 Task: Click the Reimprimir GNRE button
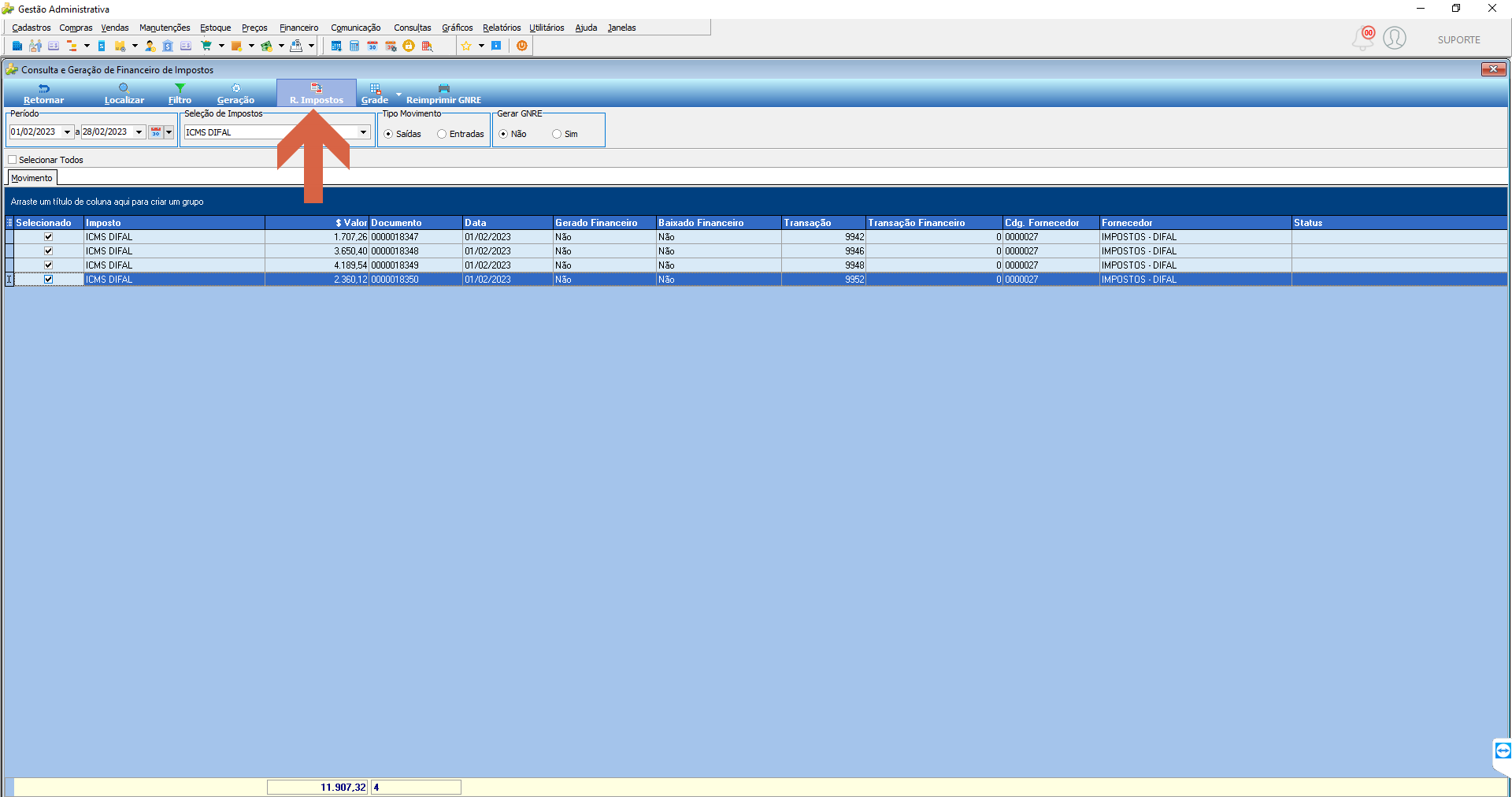[x=443, y=94]
